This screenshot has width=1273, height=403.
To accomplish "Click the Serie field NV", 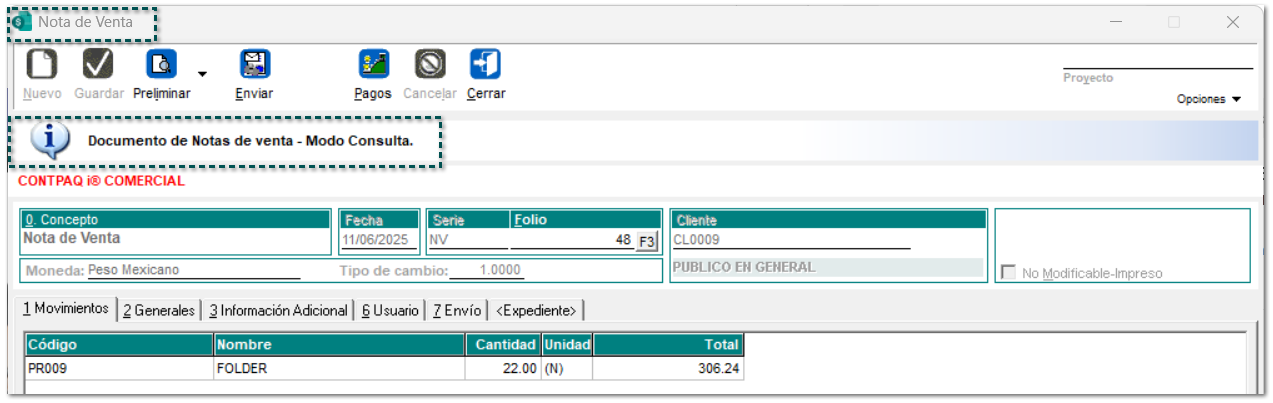I will [467, 240].
